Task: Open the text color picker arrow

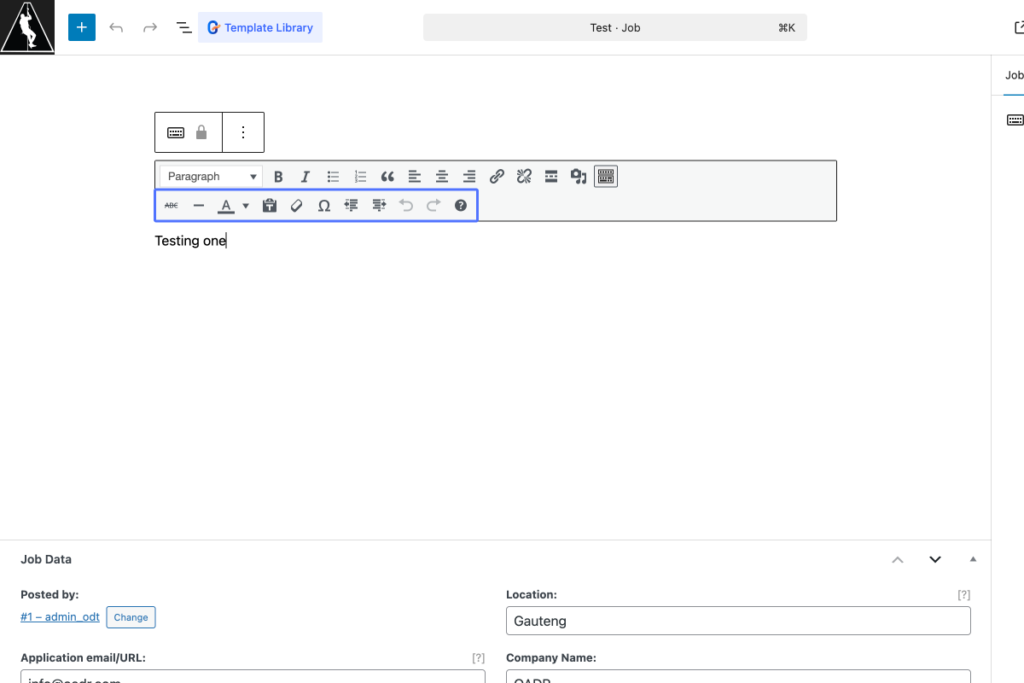Action: [x=246, y=206]
